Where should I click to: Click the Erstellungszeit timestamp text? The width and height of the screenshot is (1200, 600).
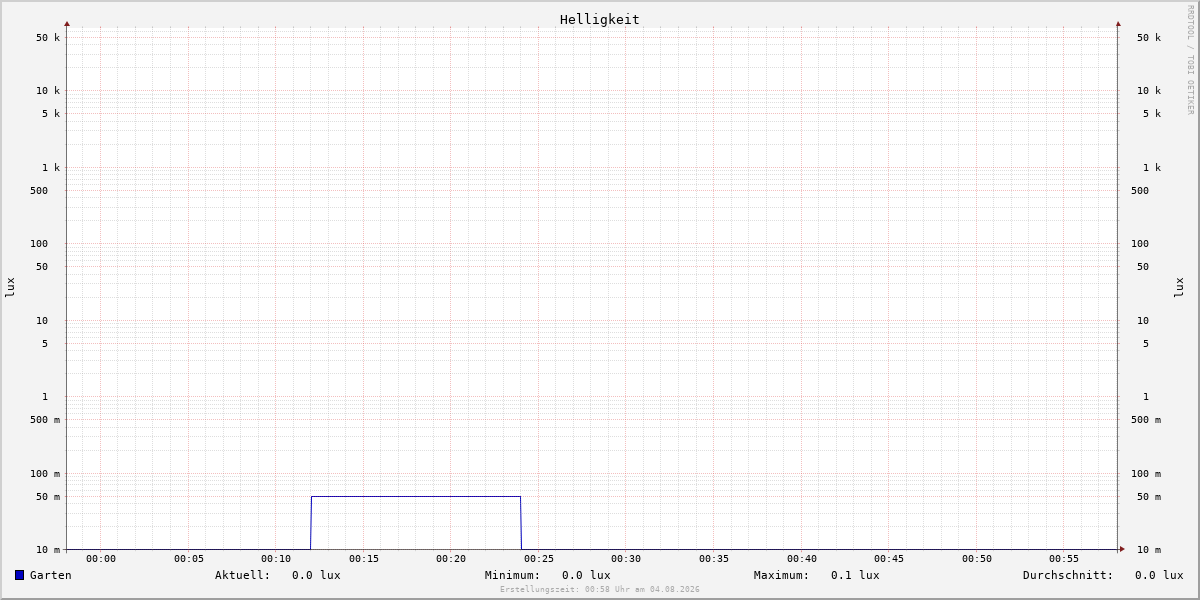pos(600,590)
